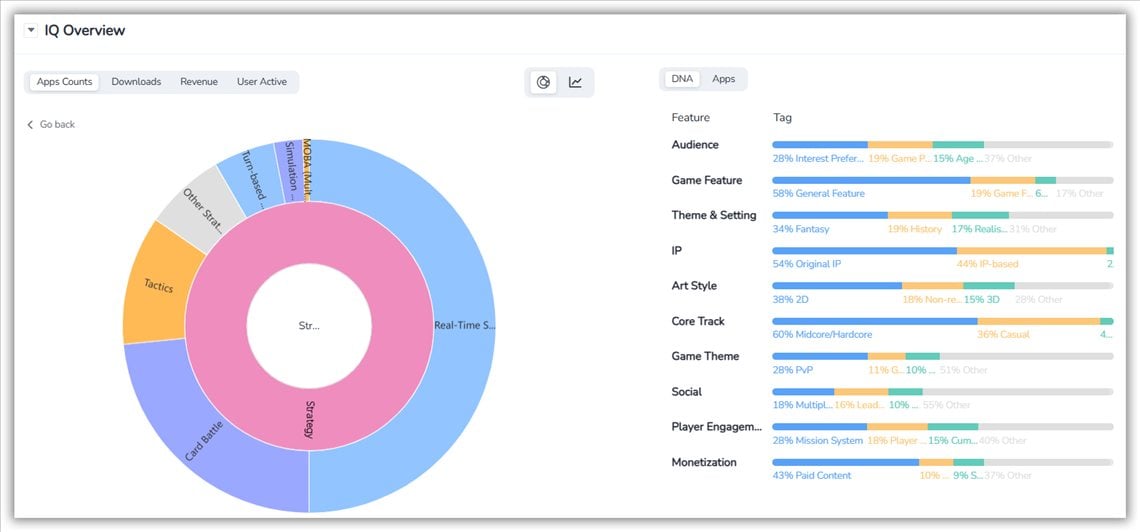1140x532 pixels.
Task: Click orange segment of IP bar
Action: (1031, 251)
